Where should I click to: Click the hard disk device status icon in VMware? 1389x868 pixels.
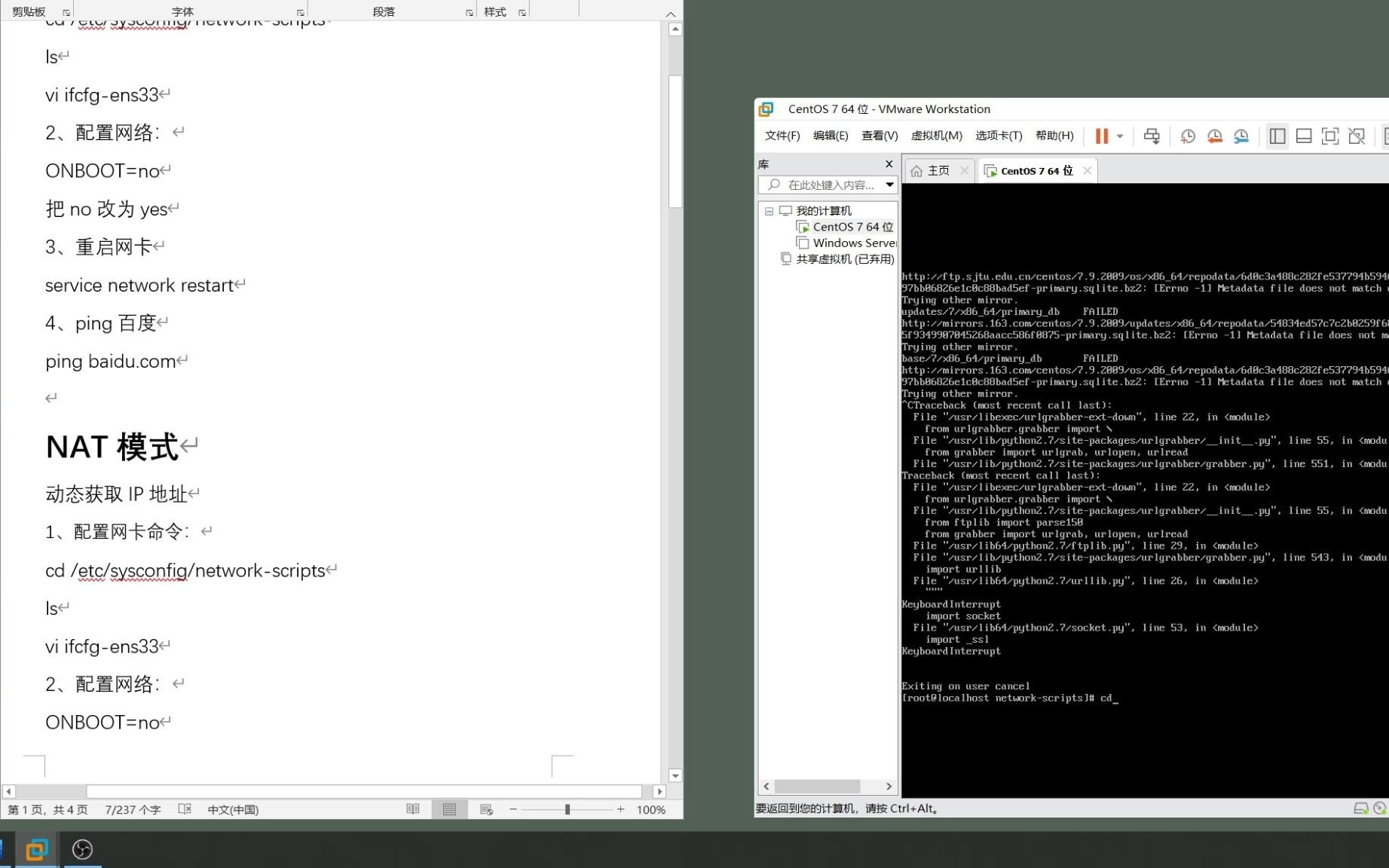click(1360, 808)
